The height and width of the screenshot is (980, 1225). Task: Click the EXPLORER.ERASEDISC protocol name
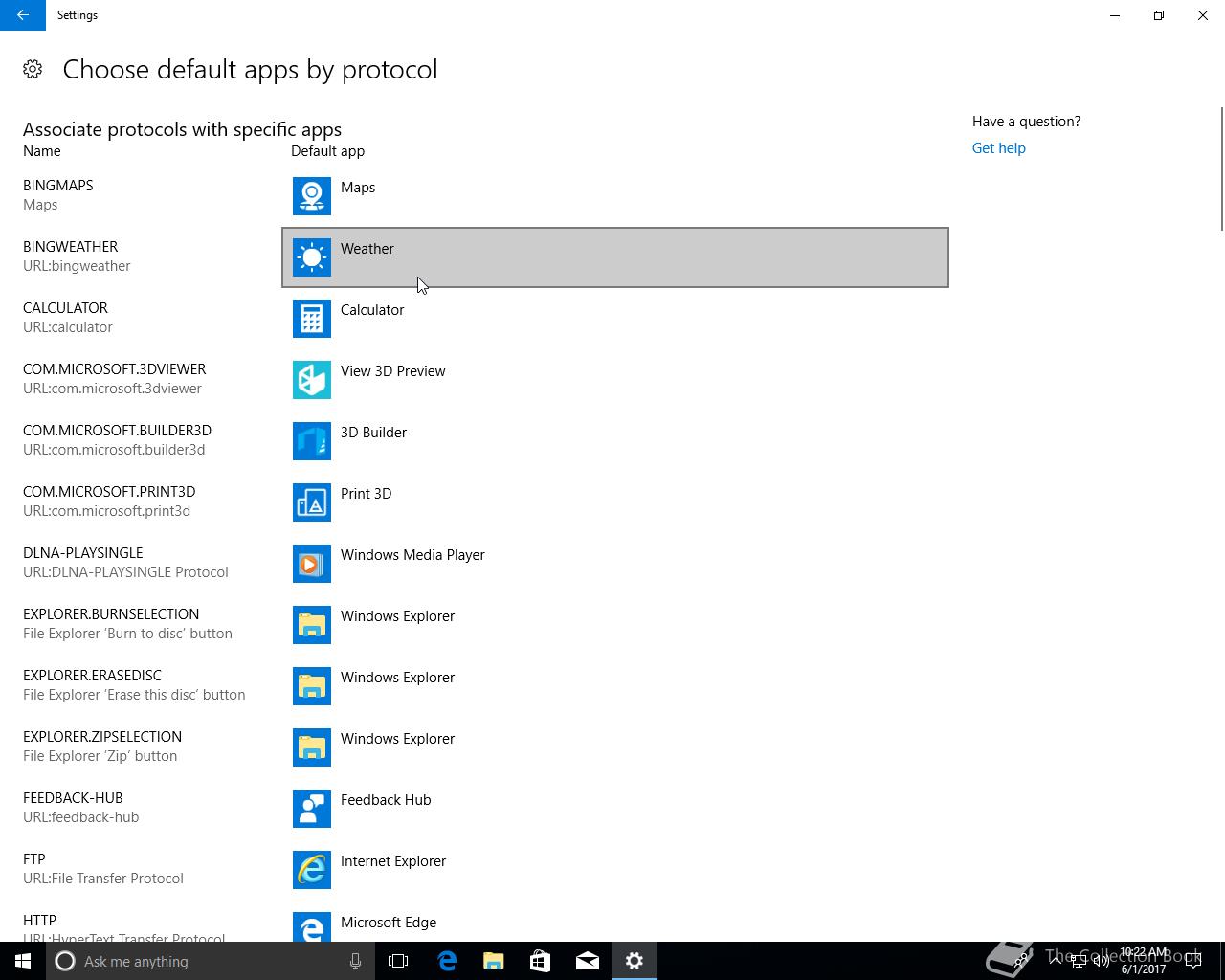pyautogui.click(x=92, y=676)
